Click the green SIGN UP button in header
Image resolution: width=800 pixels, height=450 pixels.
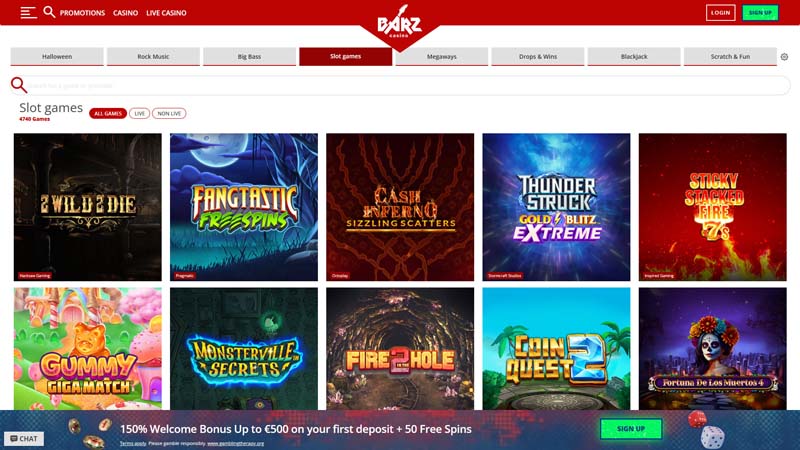pyautogui.click(x=760, y=13)
